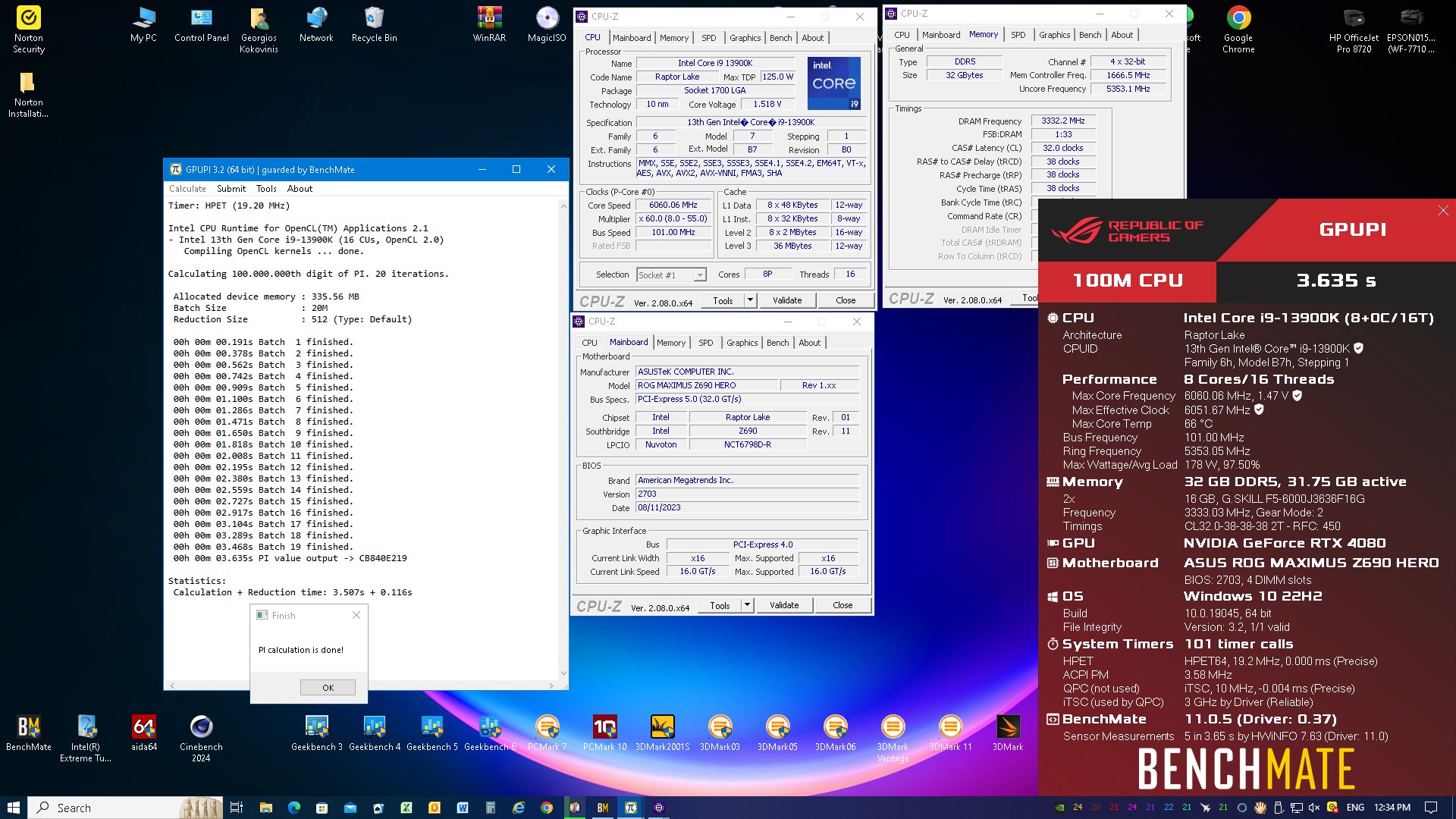Open the Recycle Bin icon
1456x819 pixels.
(x=374, y=25)
